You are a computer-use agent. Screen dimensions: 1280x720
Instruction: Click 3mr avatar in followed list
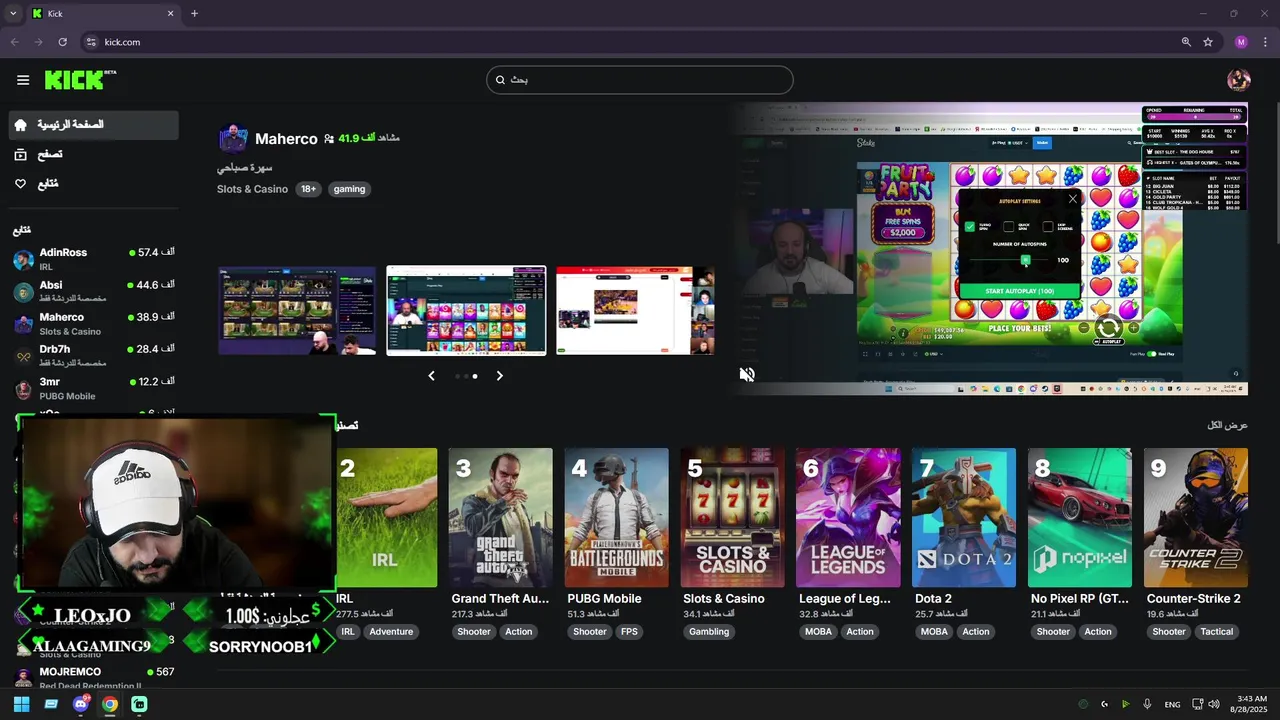tap(23, 389)
